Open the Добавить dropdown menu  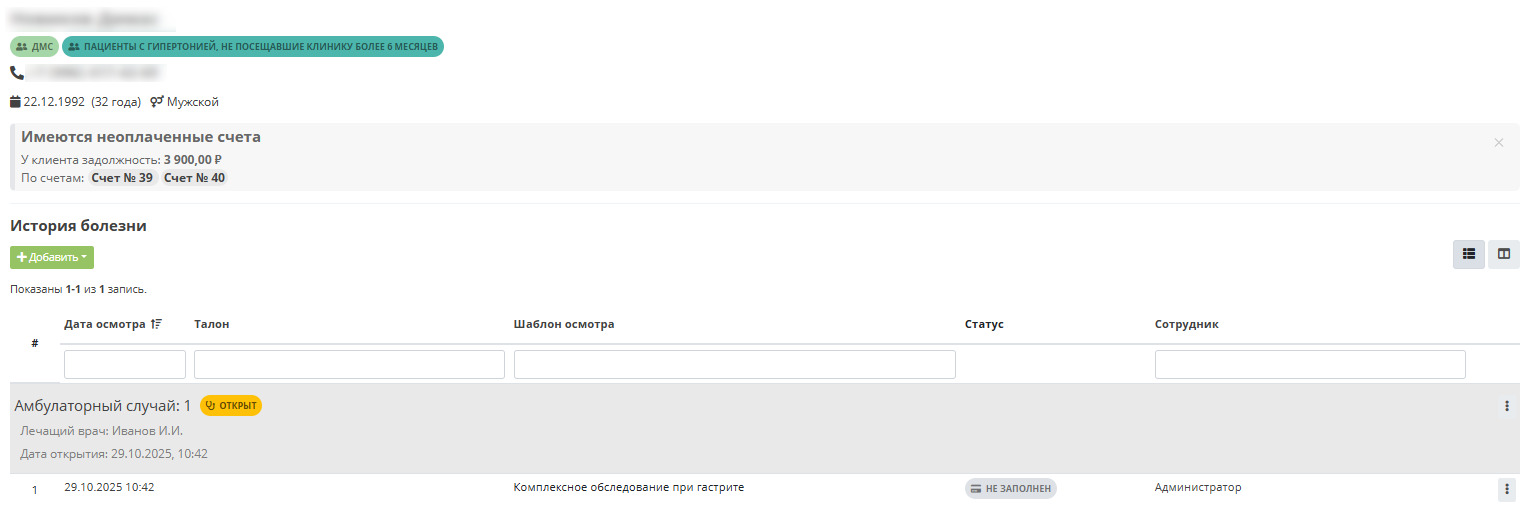(x=52, y=257)
